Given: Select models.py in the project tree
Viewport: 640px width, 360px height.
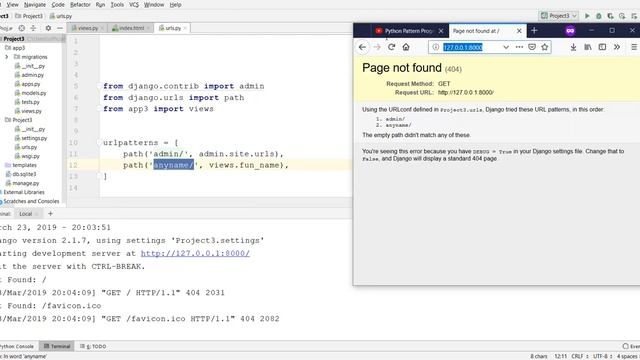Looking at the screenshot, I should coord(31,93).
